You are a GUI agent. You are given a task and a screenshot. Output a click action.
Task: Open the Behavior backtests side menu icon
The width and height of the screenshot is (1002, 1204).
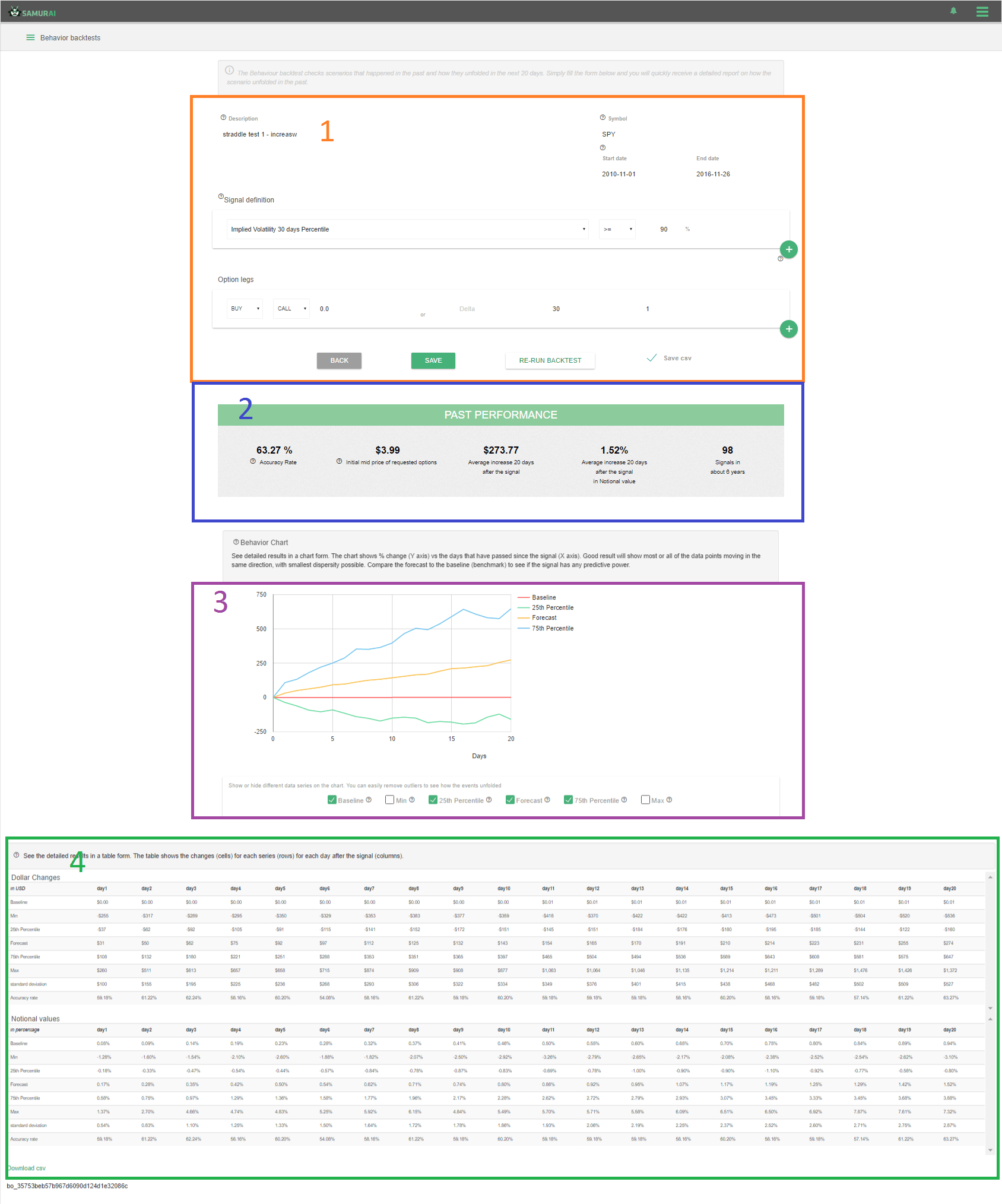point(30,37)
